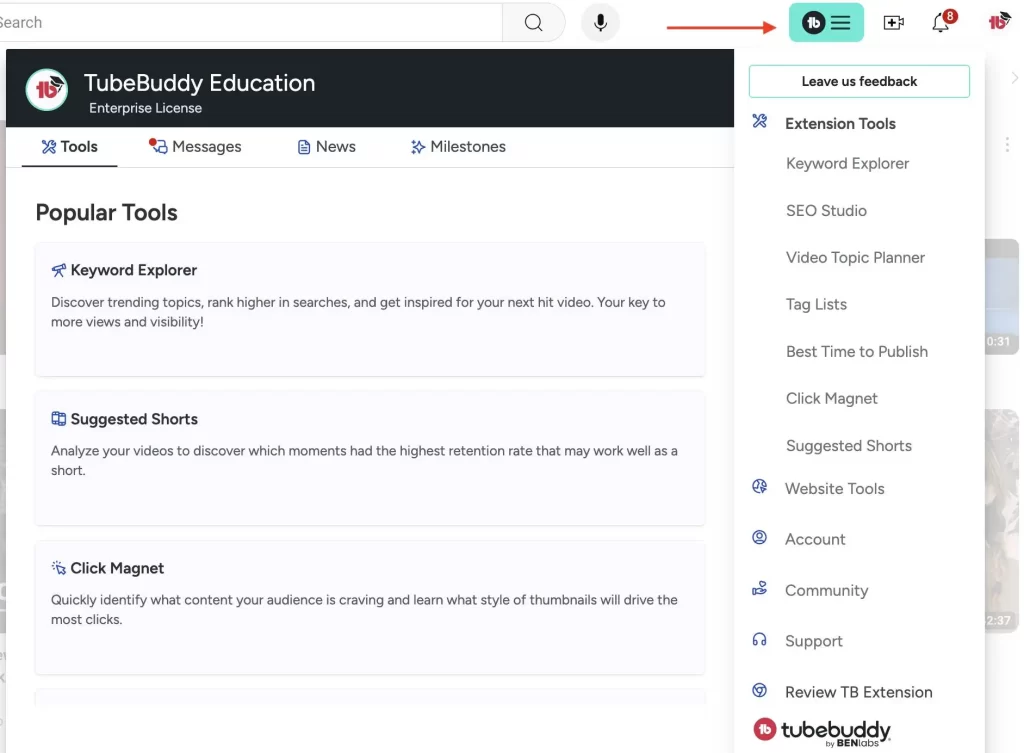This screenshot has height=753, width=1024.
Task: Click the Review TB Extension icon
Action: point(759,690)
